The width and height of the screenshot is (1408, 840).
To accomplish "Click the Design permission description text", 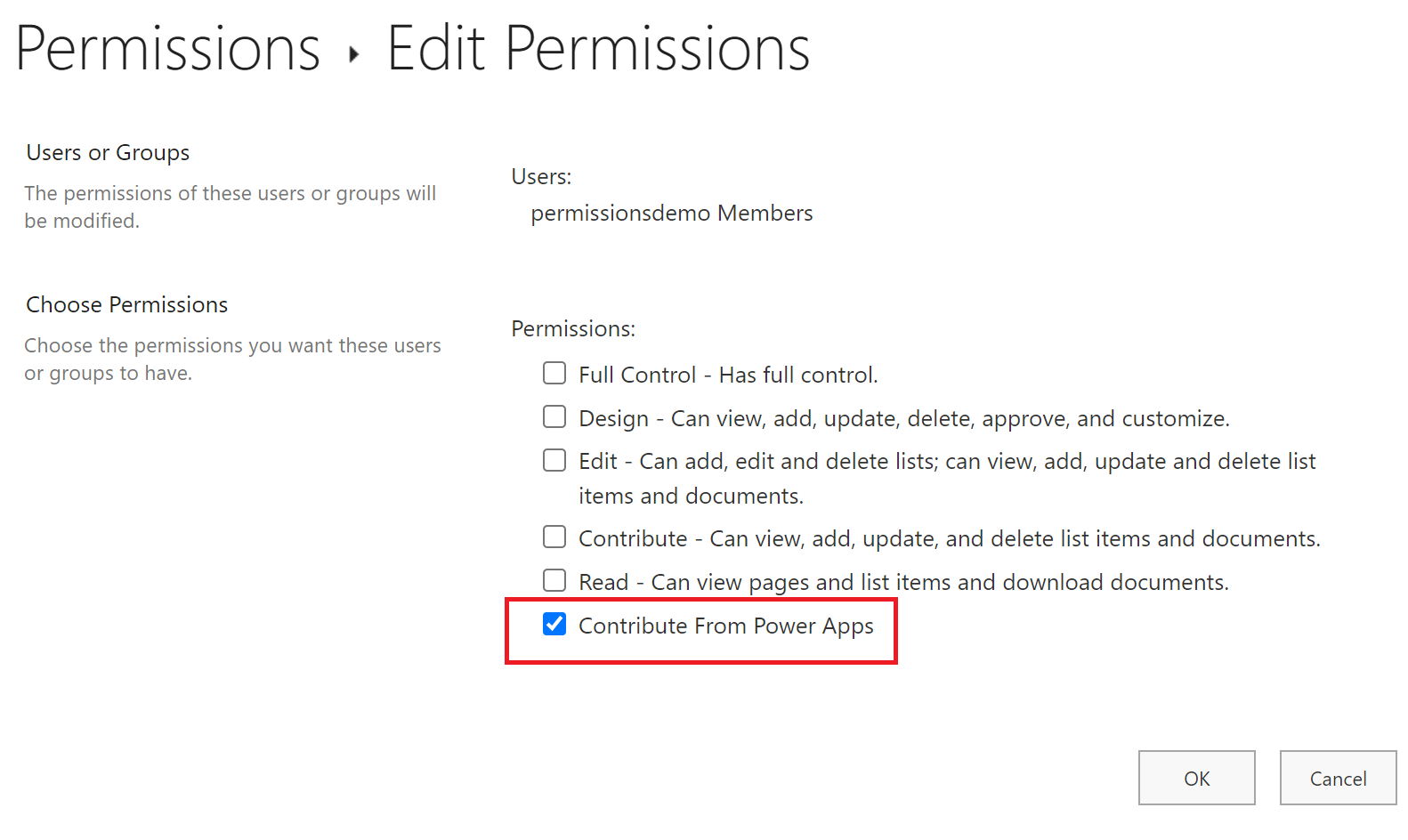I will [x=903, y=419].
